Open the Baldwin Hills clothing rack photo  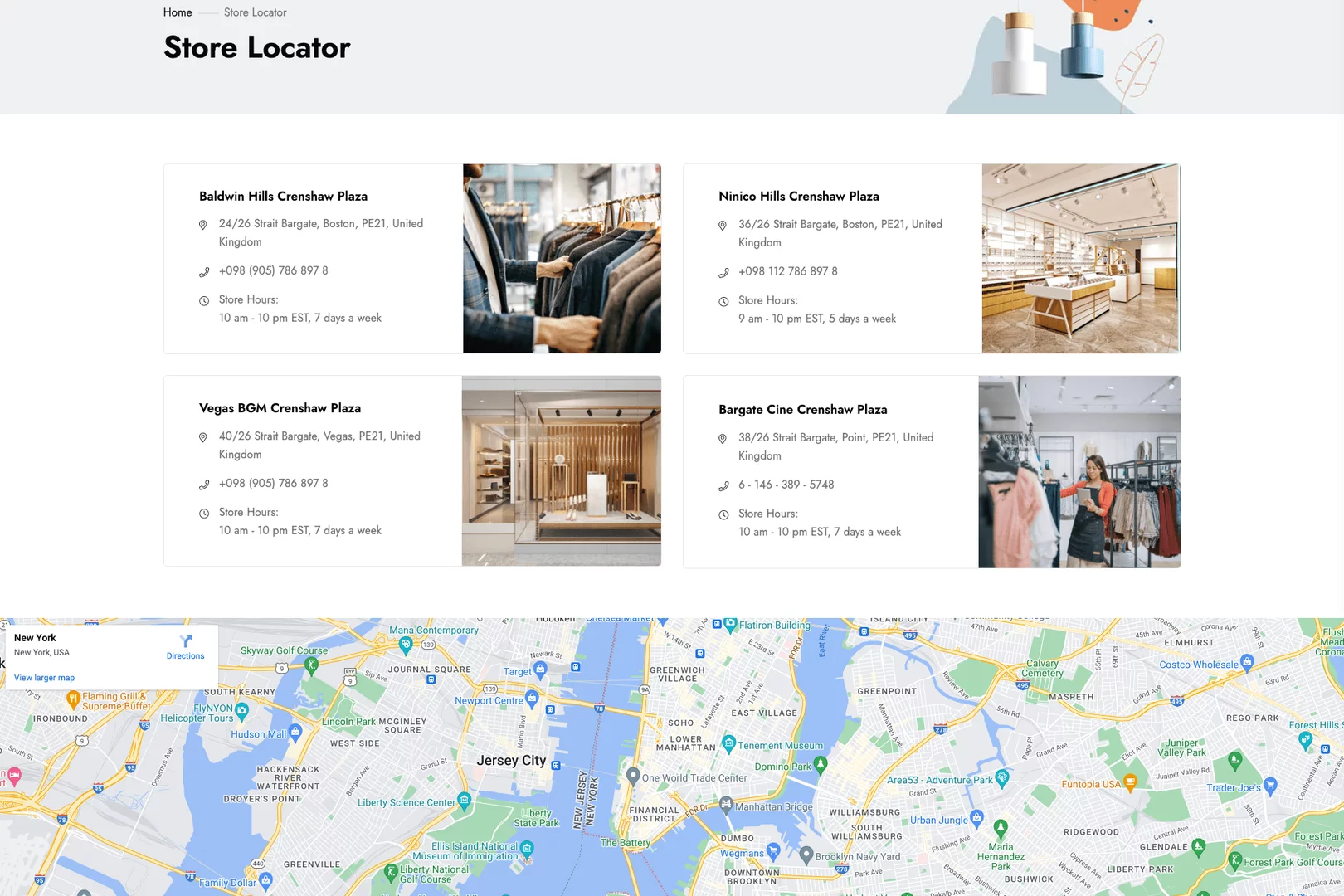pyautogui.click(x=562, y=259)
